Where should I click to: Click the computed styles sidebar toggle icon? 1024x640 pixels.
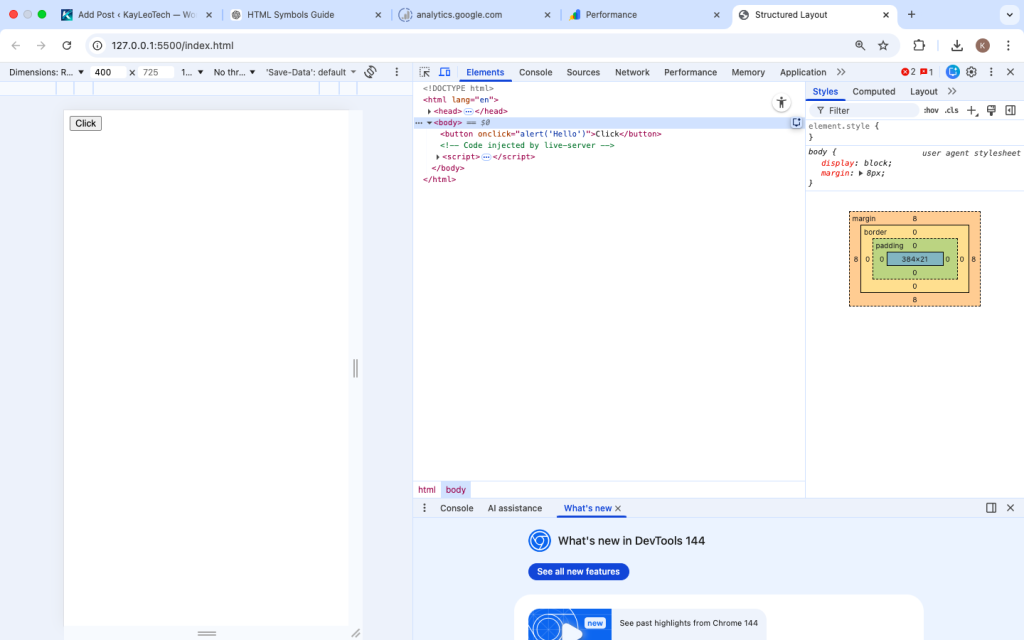click(1010, 110)
